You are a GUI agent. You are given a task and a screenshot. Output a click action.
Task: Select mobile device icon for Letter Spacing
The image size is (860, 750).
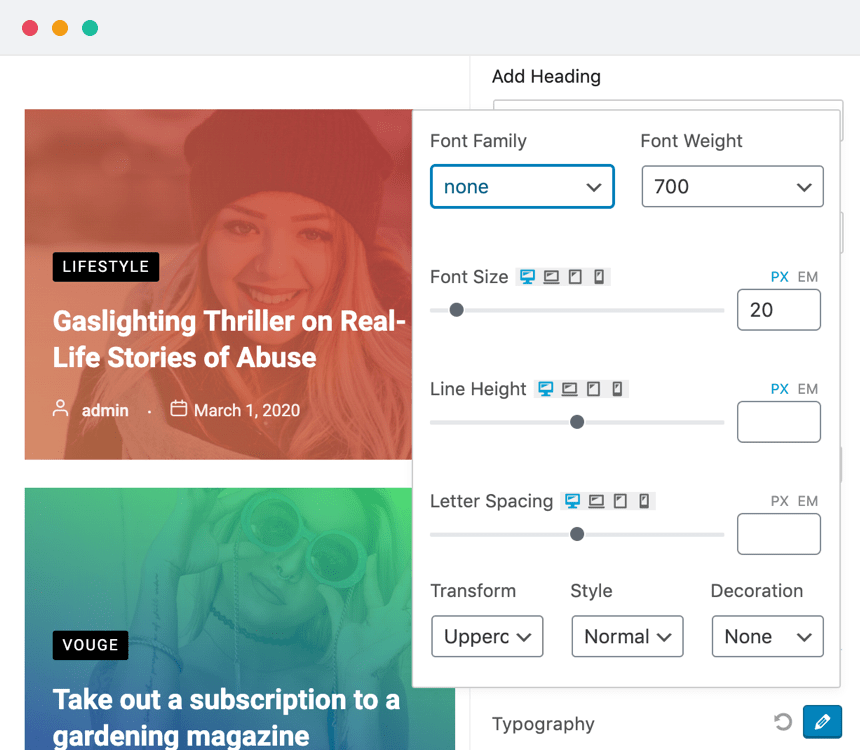[x=644, y=501]
